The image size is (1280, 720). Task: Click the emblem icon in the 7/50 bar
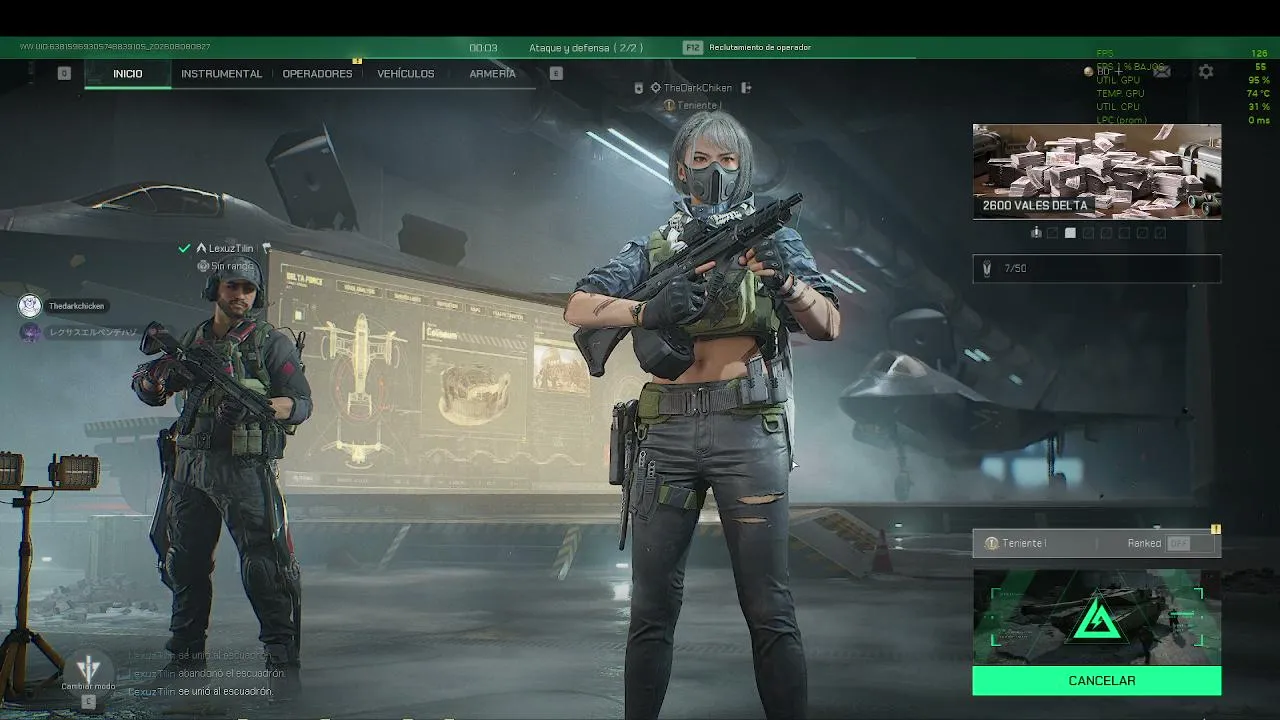coord(987,268)
